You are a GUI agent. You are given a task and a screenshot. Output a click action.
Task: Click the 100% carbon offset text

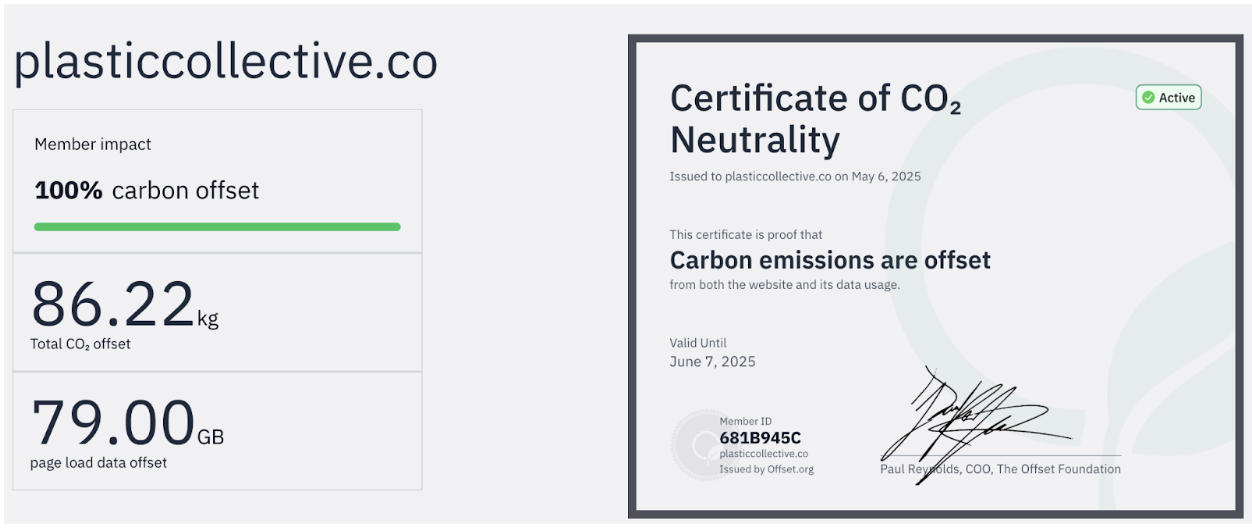point(147,191)
